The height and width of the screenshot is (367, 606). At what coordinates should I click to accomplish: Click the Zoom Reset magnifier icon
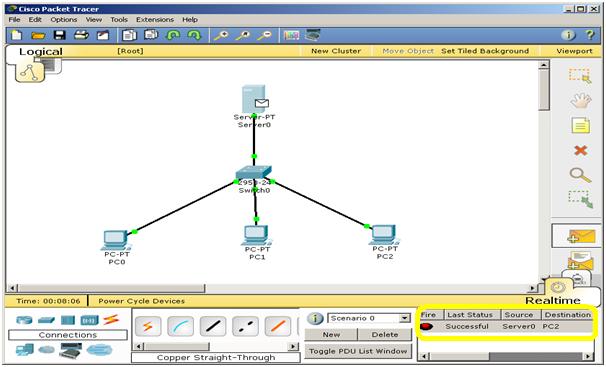pyautogui.click(x=243, y=36)
